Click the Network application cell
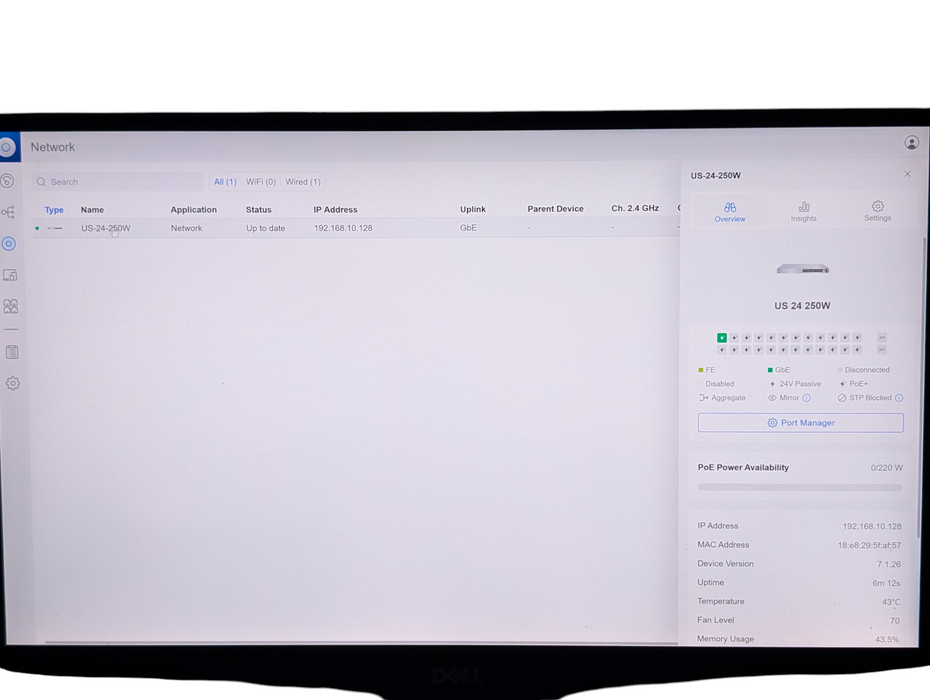930x700 pixels. (186, 228)
